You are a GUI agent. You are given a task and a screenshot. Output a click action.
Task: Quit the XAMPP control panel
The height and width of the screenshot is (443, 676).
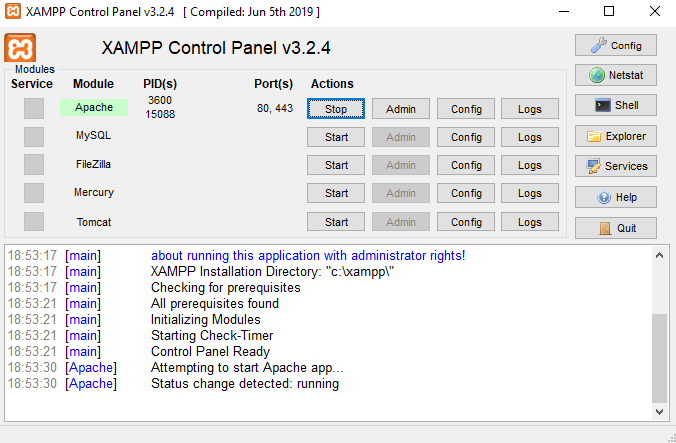coord(616,228)
